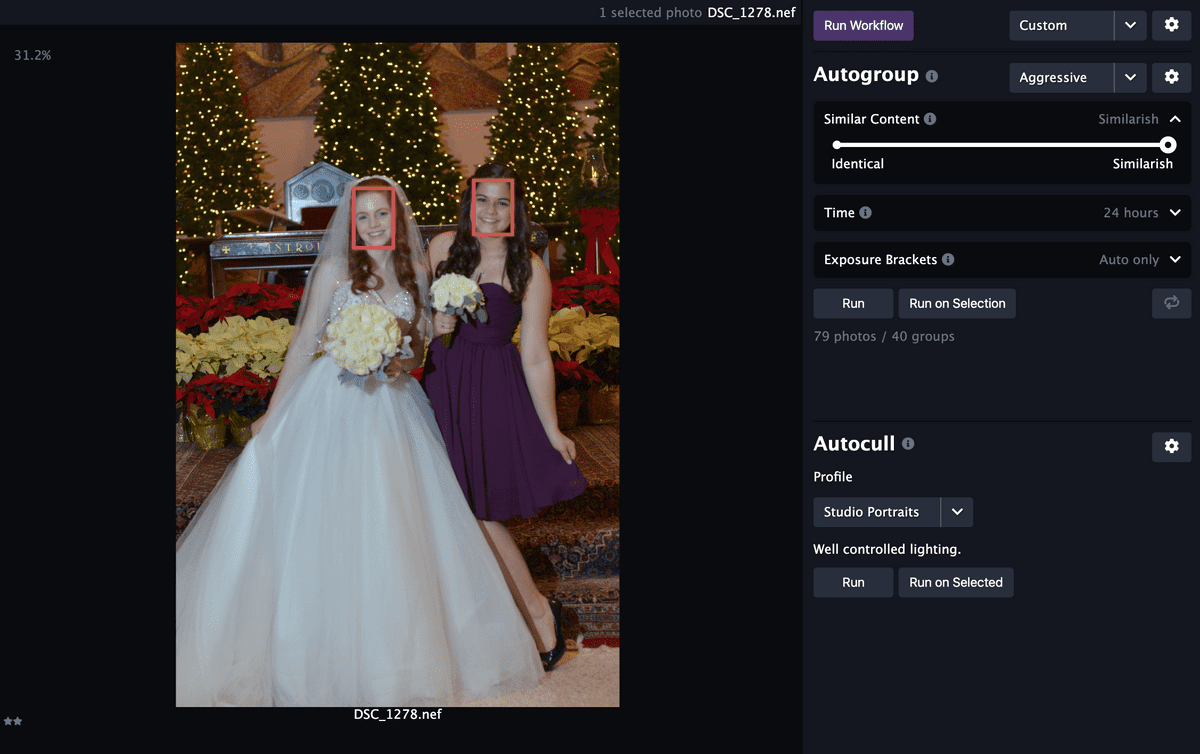Show info for Similar Content
Viewport: 1200px width, 754px height.
pyautogui.click(x=930, y=119)
